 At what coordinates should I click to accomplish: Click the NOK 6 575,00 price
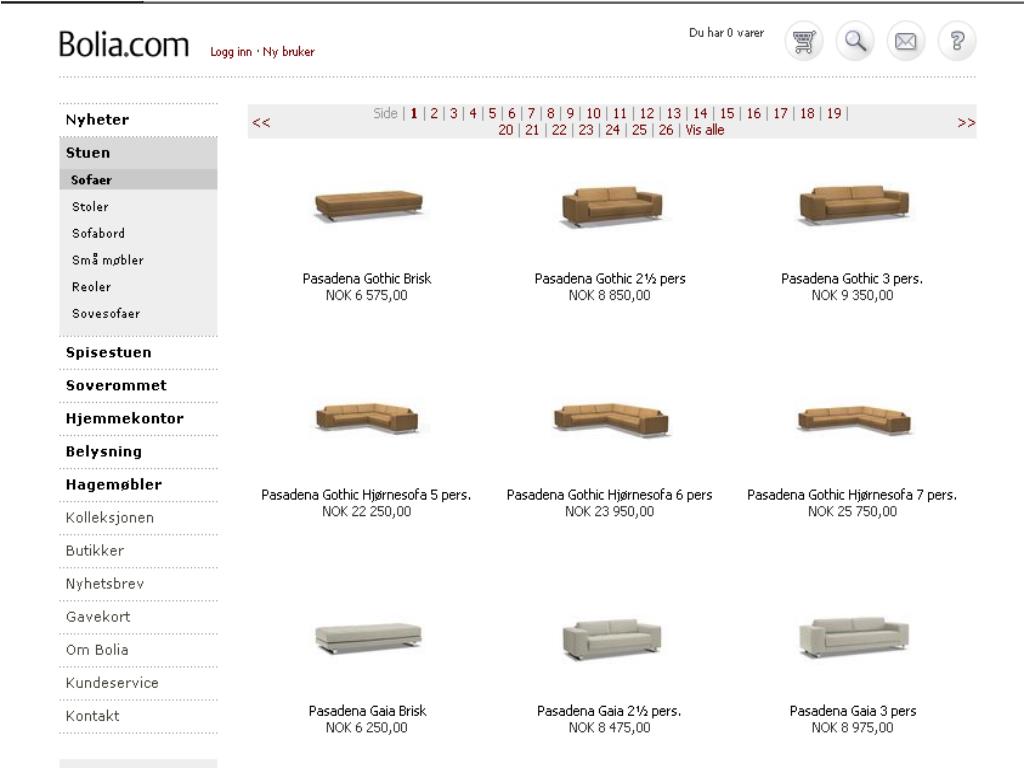366,296
